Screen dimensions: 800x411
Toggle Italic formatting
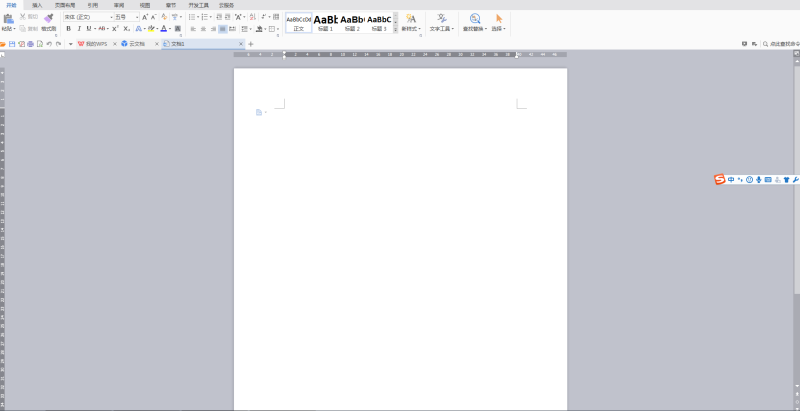click(x=78, y=29)
